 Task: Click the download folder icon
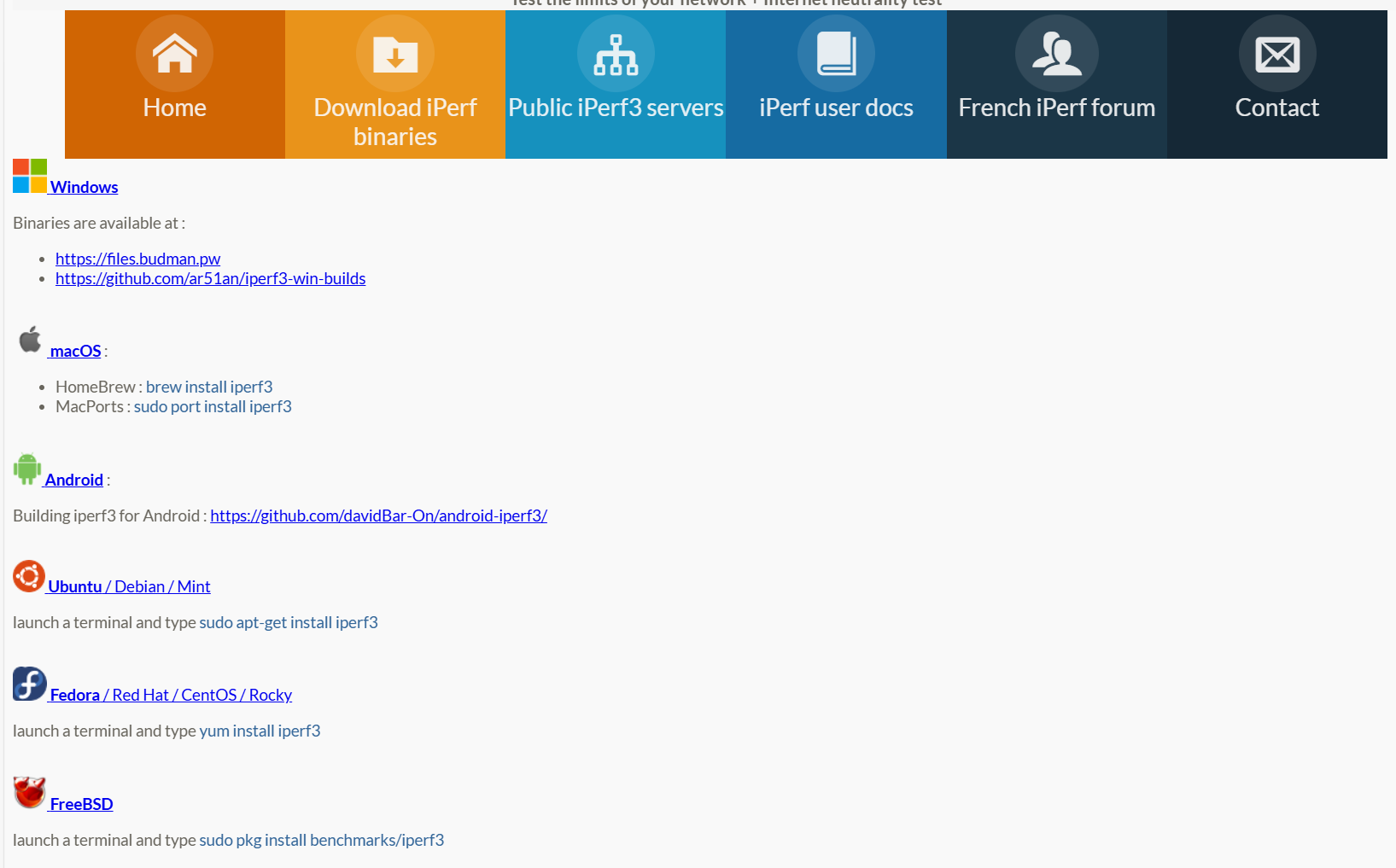point(395,53)
